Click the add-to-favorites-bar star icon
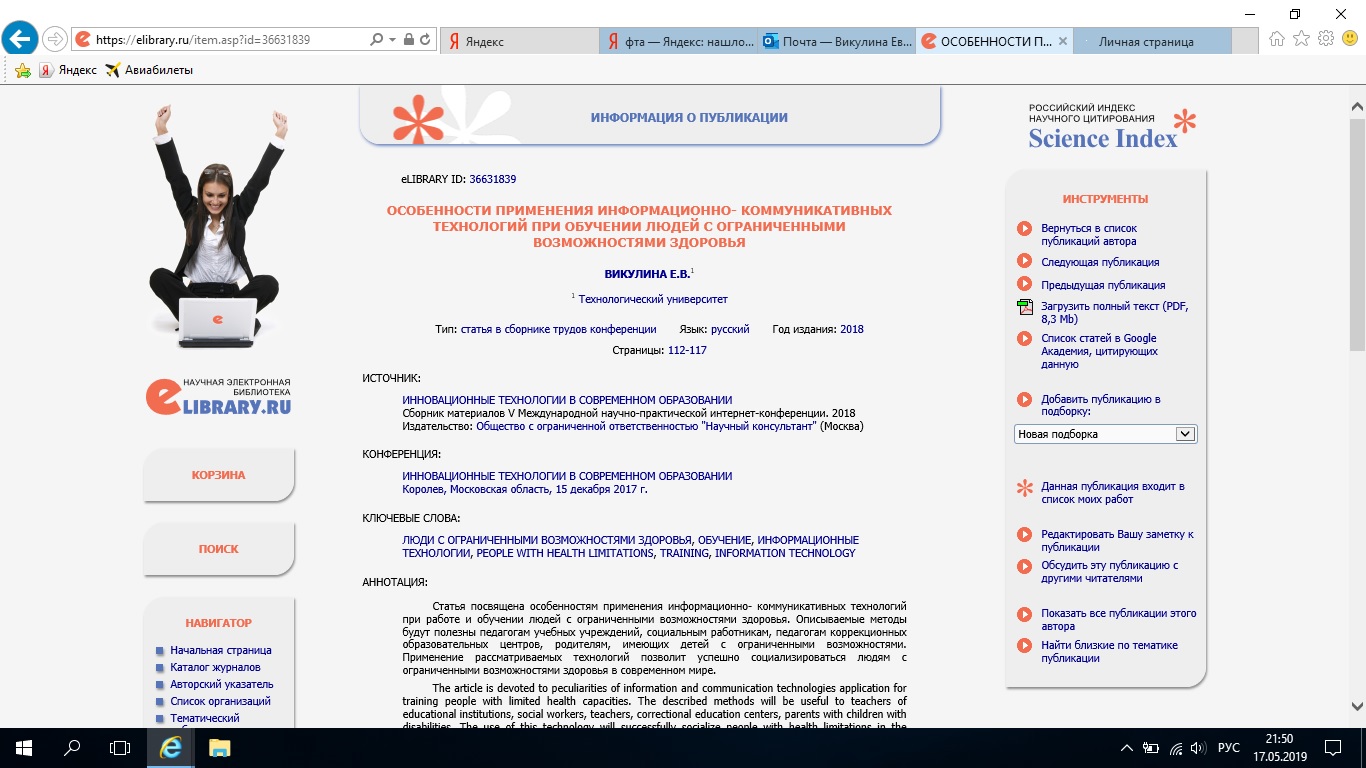 23,70
